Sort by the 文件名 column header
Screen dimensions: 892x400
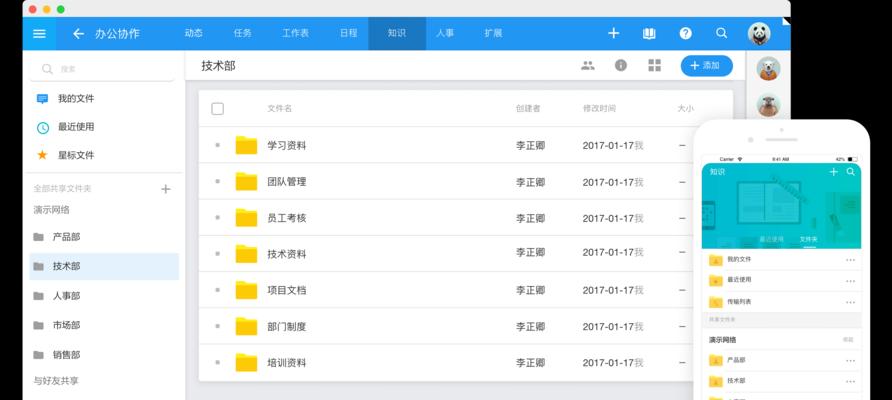pyautogui.click(x=279, y=109)
